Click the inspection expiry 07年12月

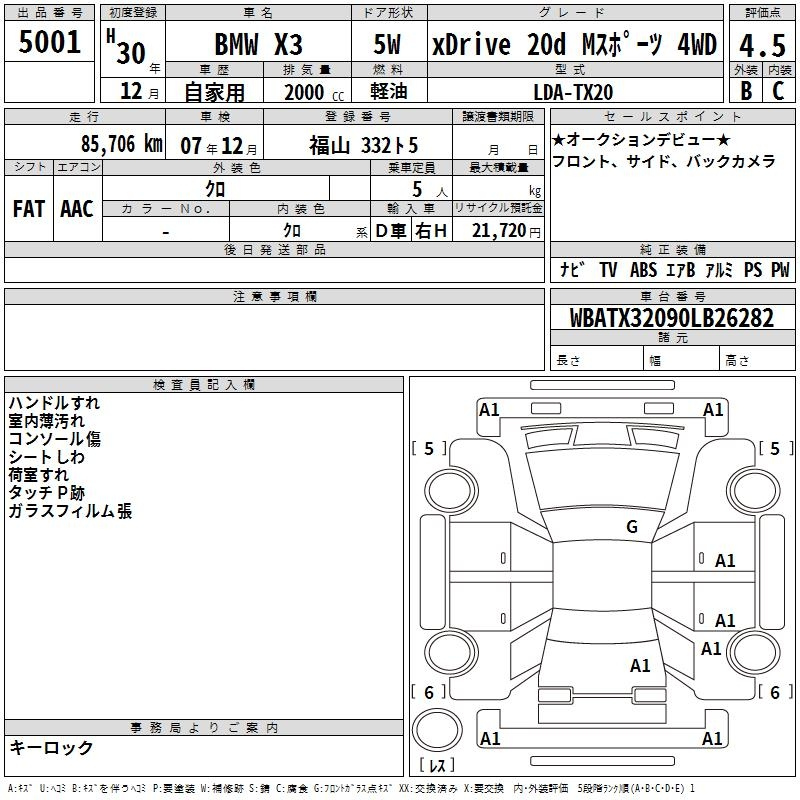[x=219, y=146]
